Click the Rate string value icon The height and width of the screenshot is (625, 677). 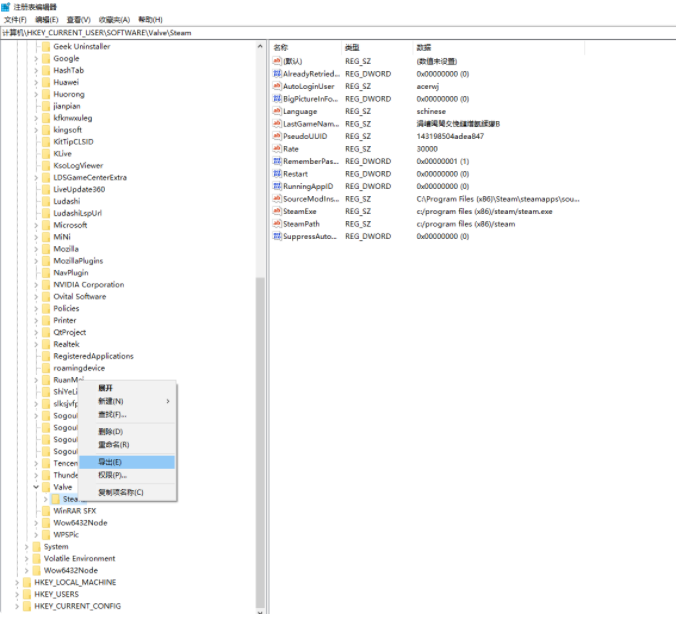277,149
